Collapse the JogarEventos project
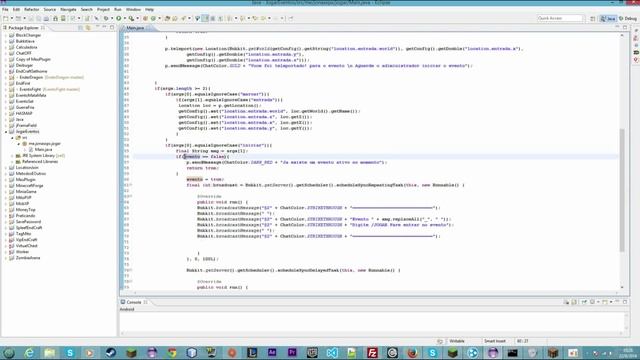640x360 pixels. (6, 132)
